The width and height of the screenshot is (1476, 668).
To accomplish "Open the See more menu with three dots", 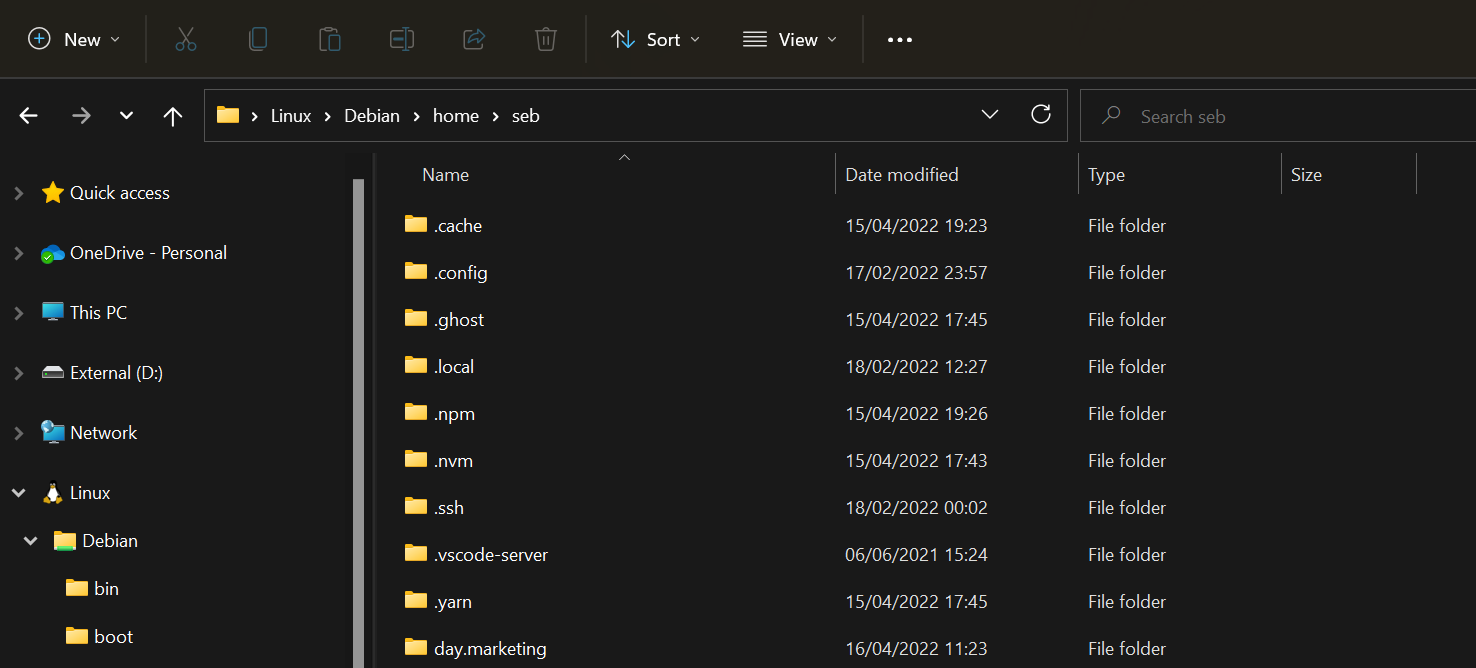I will coord(899,39).
